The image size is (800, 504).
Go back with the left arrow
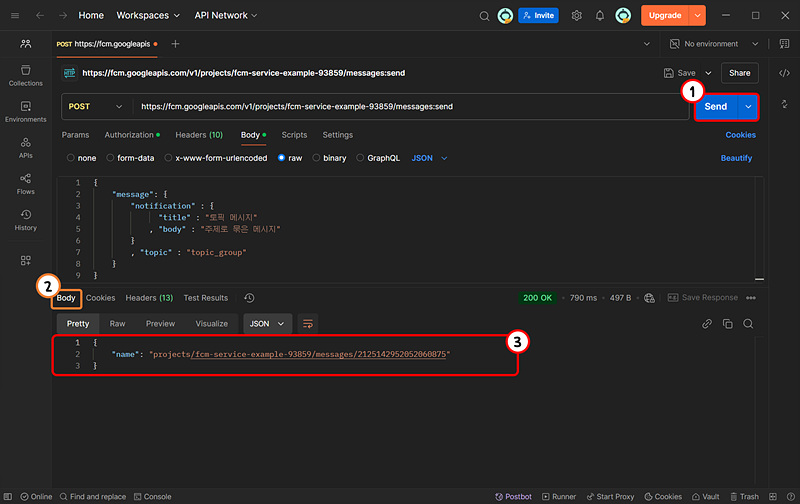pos(40,15)
